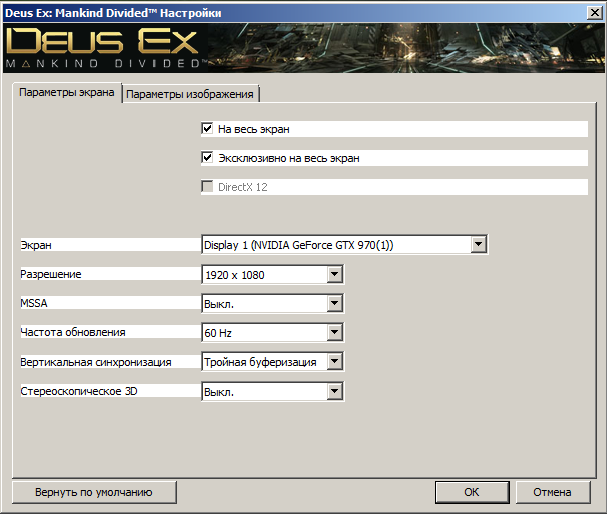Click the window title Deus Ex: Mankind Divided Настройки

pyautogui.click(x=113, y=13)
